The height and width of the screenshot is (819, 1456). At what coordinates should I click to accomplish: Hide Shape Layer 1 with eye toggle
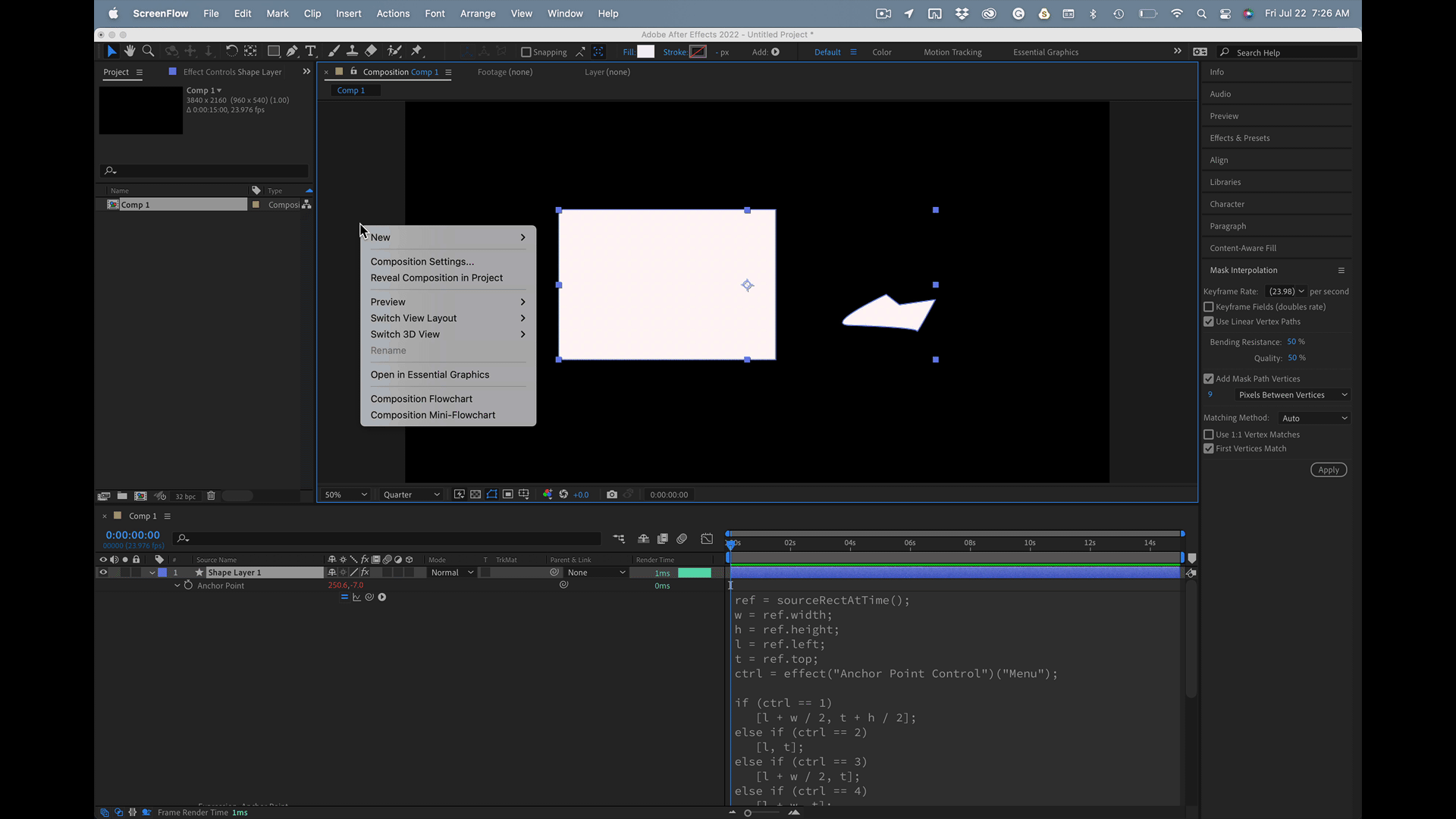(x=103, y=573)
